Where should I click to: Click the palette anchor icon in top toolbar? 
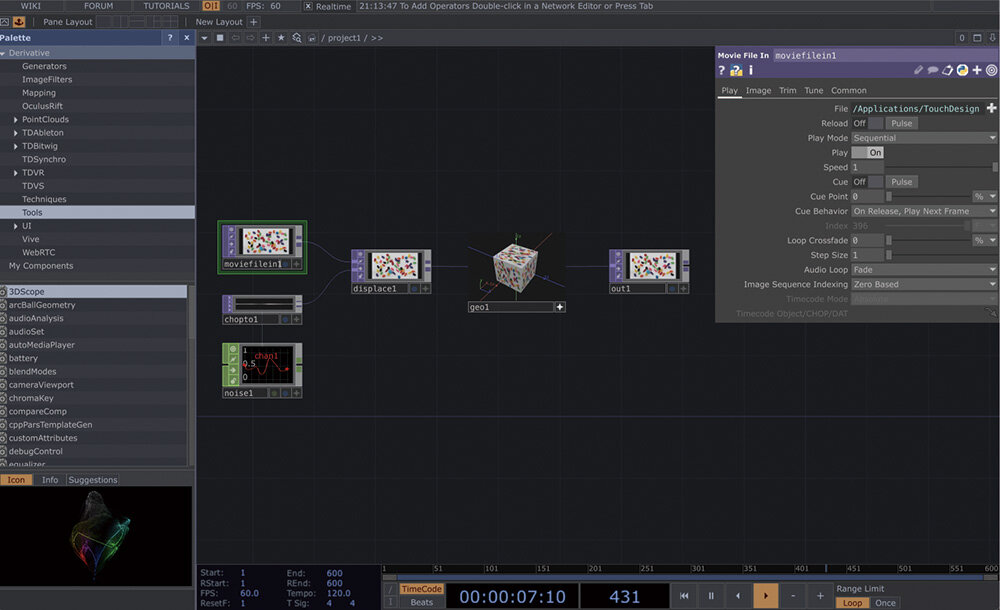point(19,22)
